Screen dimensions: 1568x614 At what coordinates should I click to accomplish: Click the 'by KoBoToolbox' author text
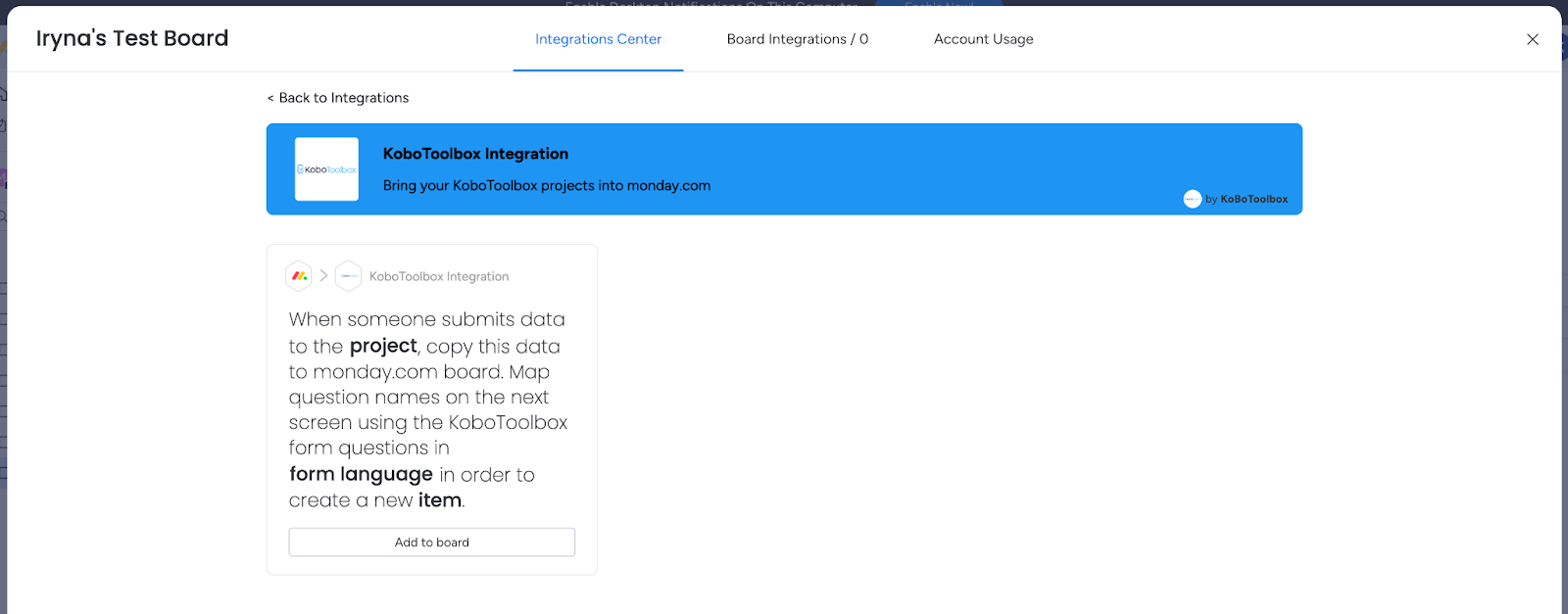click(x=1247, y=199)
